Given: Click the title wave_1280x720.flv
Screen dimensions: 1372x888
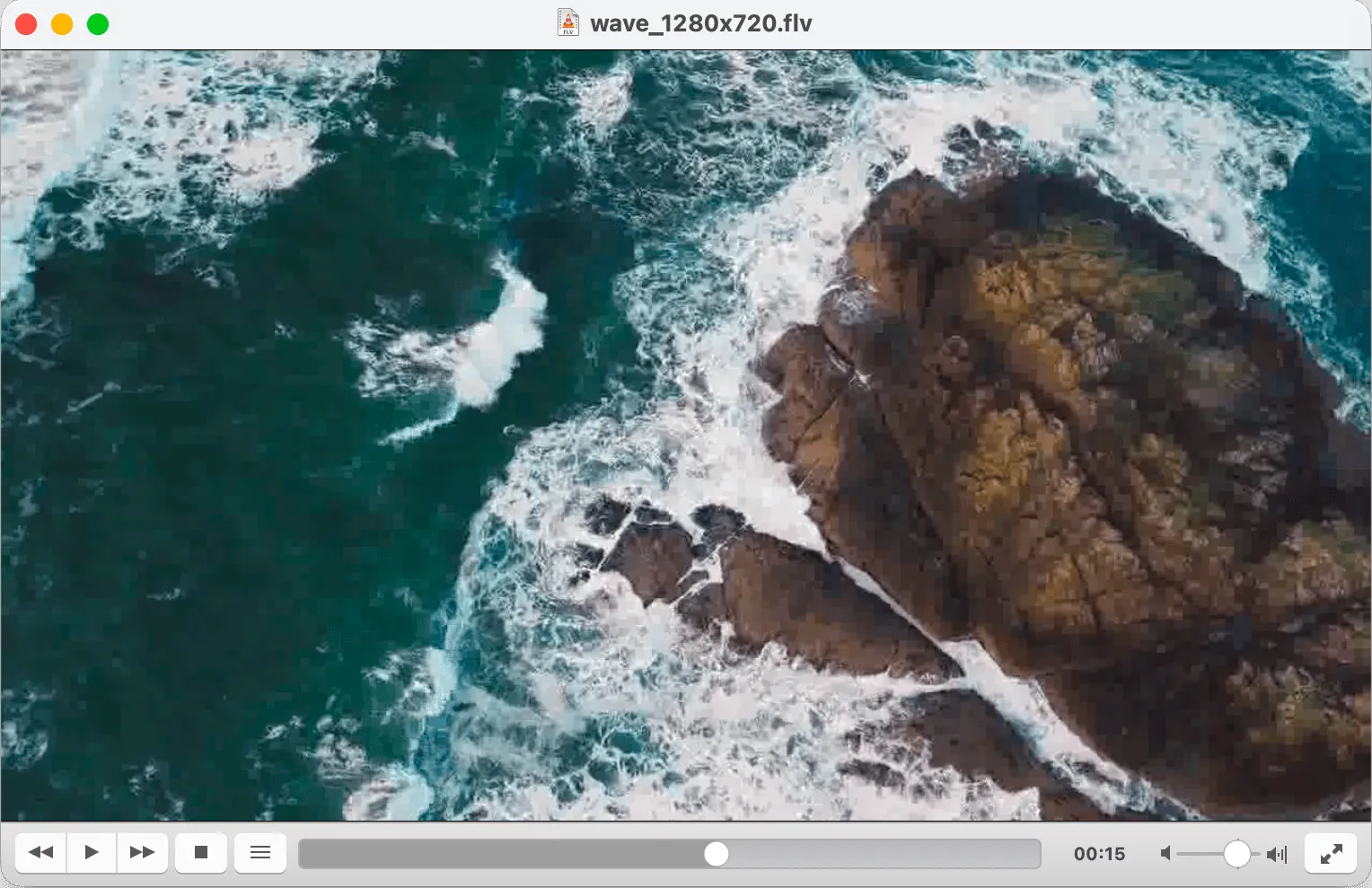Looking at the screenshot, I should [x=701, y=22].
